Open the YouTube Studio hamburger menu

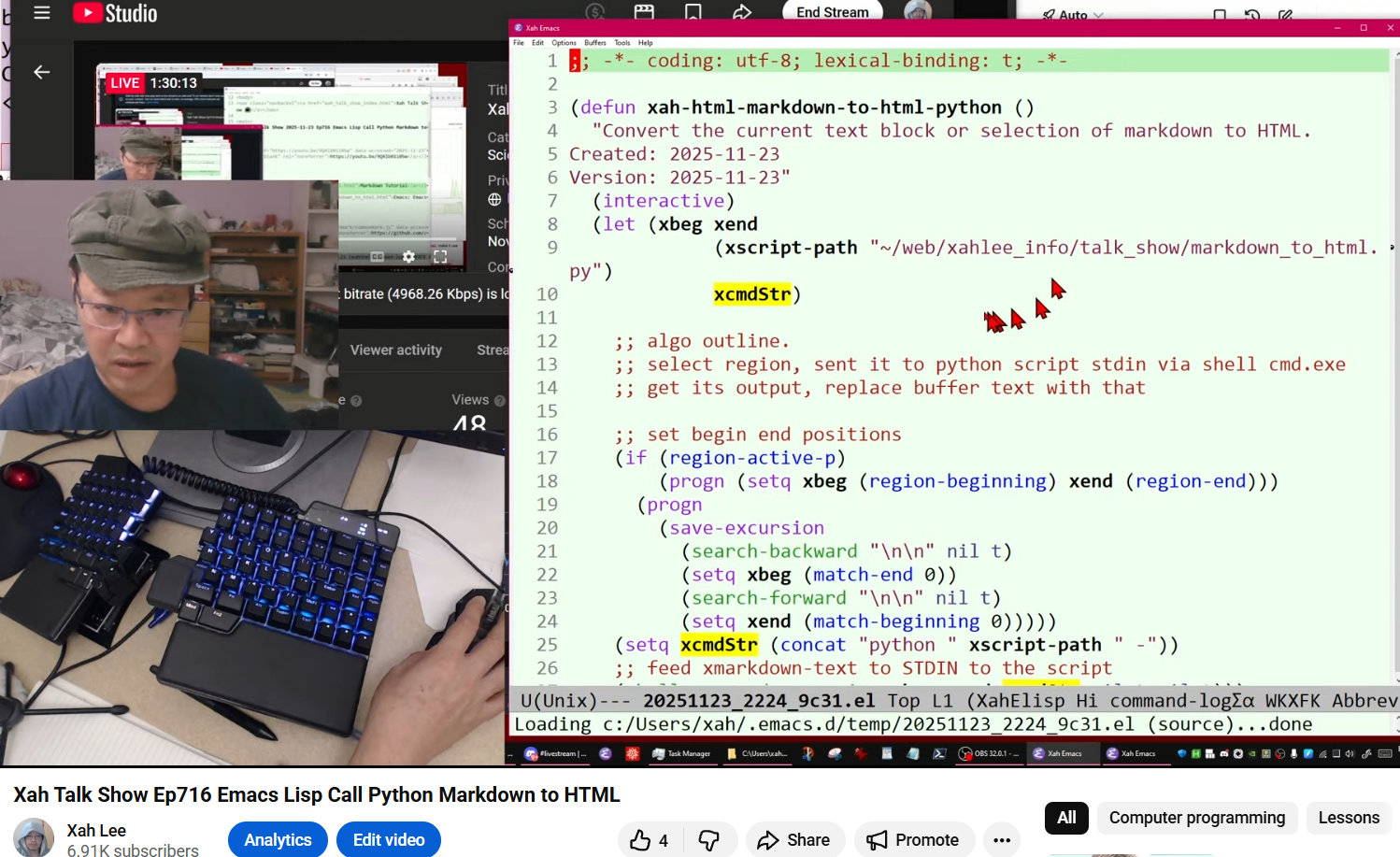42,13
